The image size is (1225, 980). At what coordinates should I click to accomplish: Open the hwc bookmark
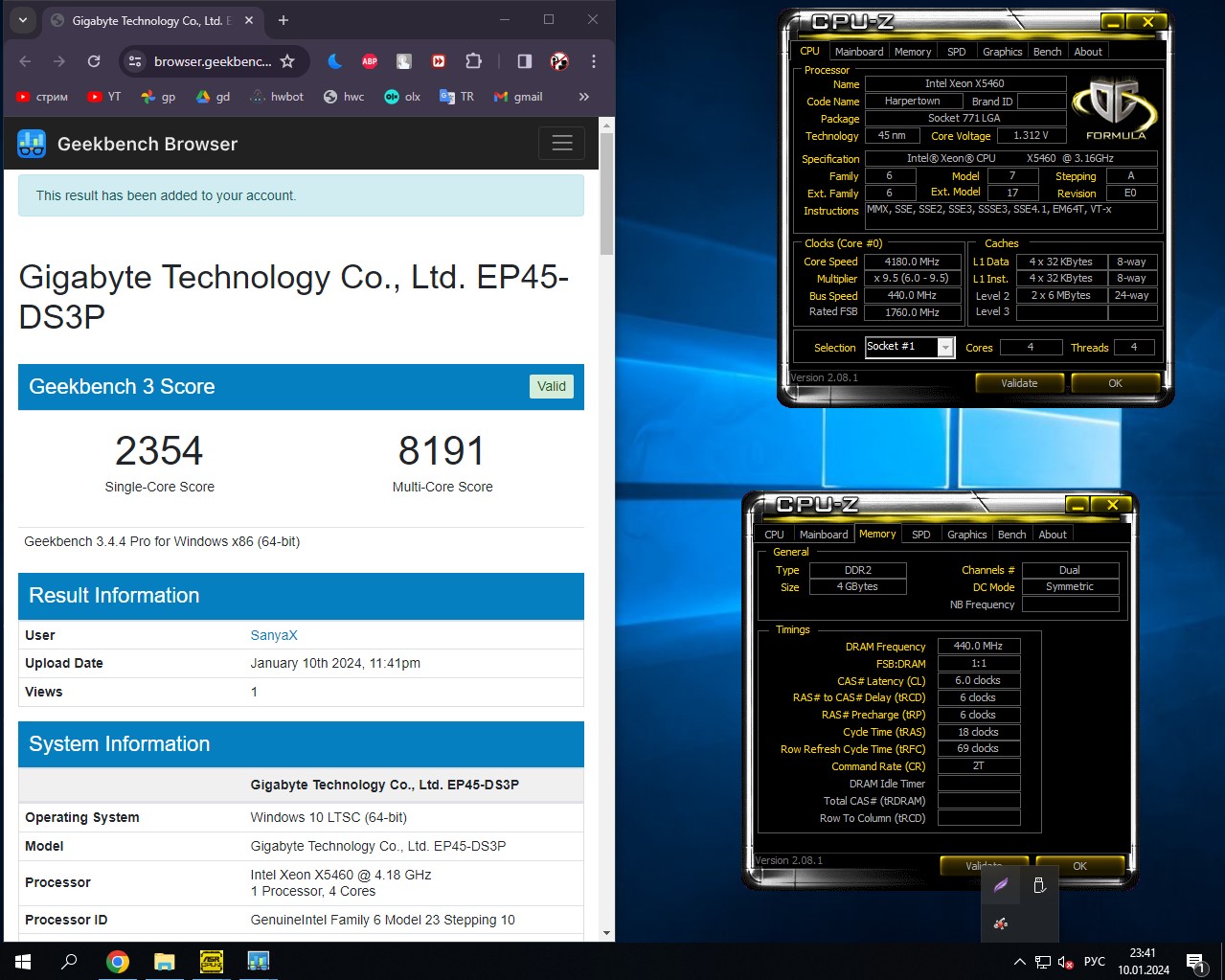click(x=344, y=97)
